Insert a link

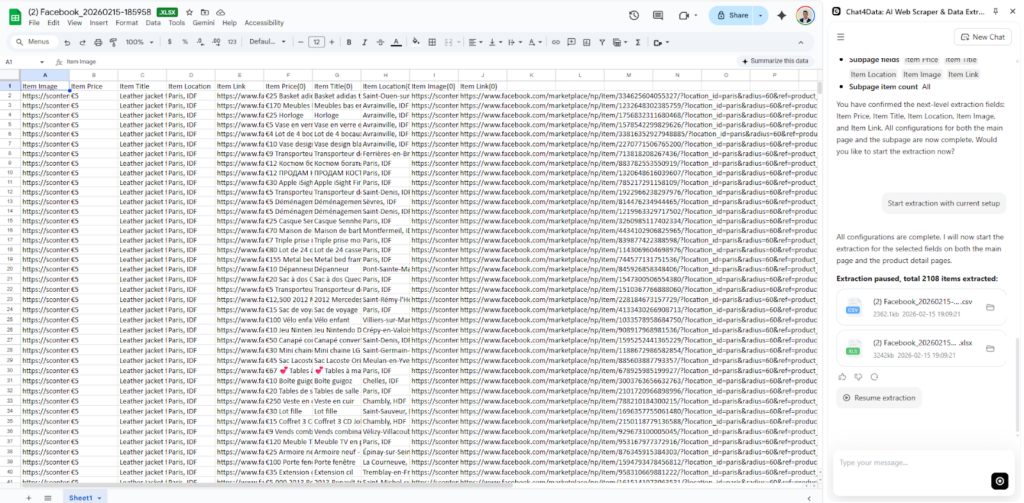(556, 42)
